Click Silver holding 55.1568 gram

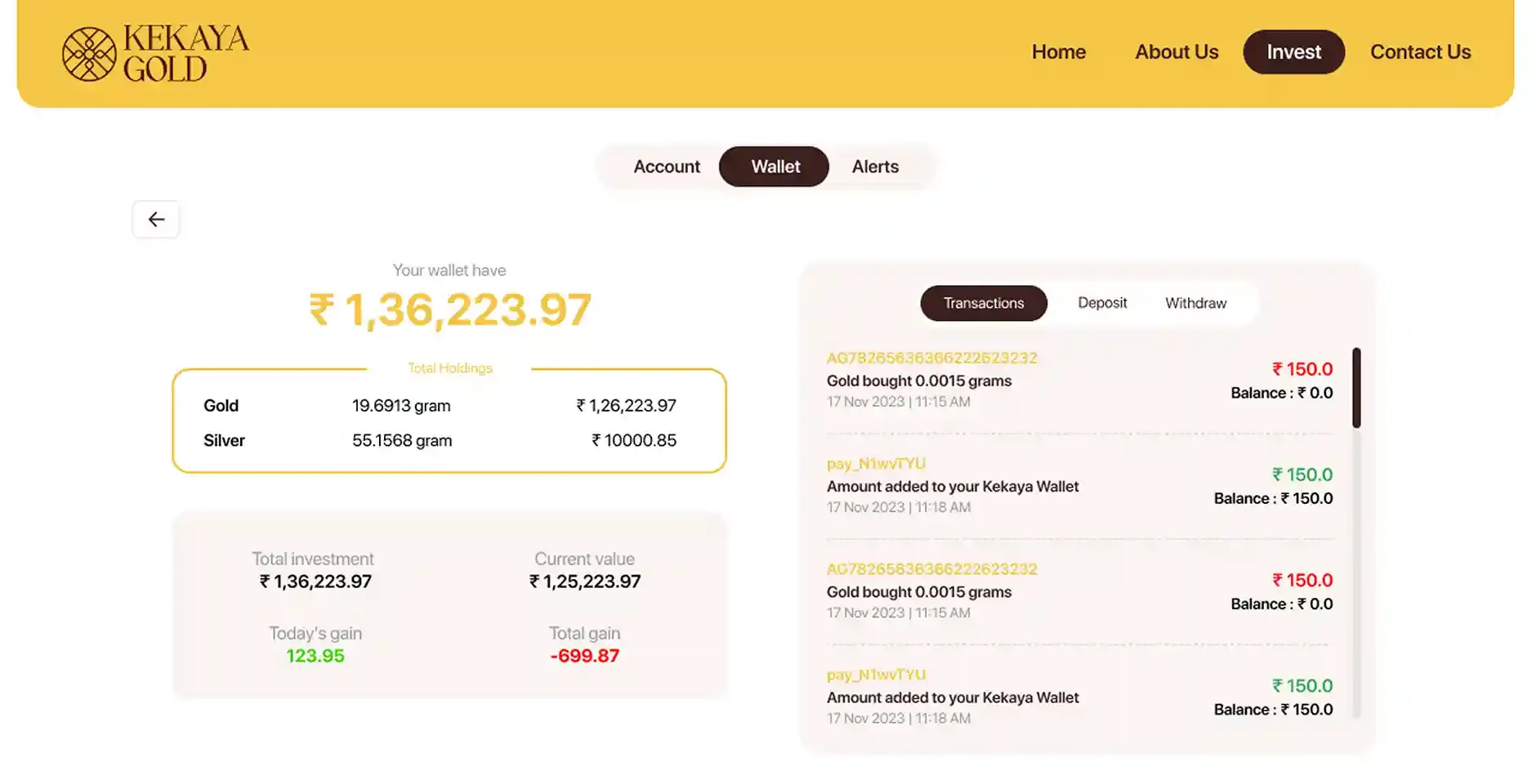[402, 441]
